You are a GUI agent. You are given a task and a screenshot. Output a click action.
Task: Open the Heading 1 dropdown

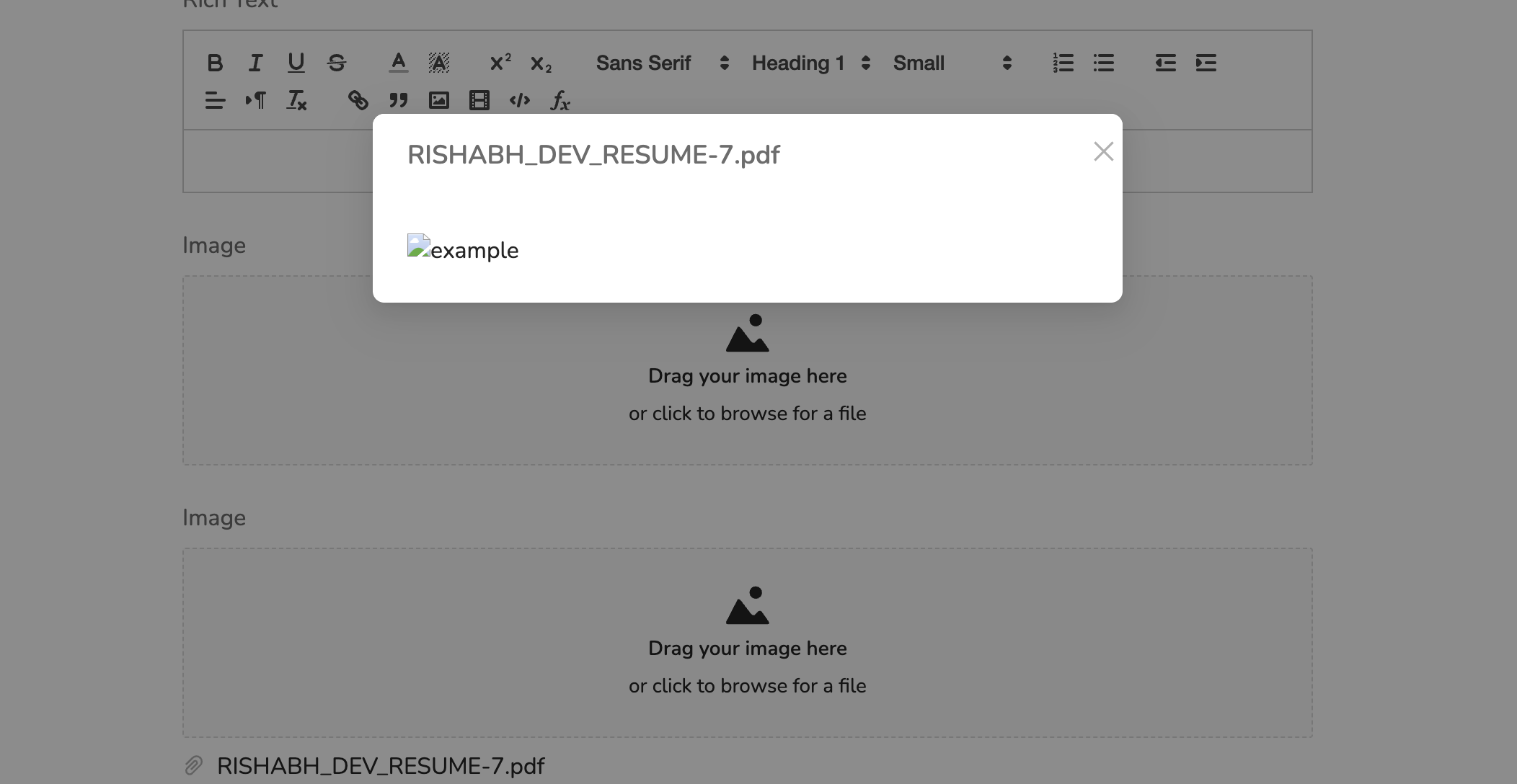point(810,63)
